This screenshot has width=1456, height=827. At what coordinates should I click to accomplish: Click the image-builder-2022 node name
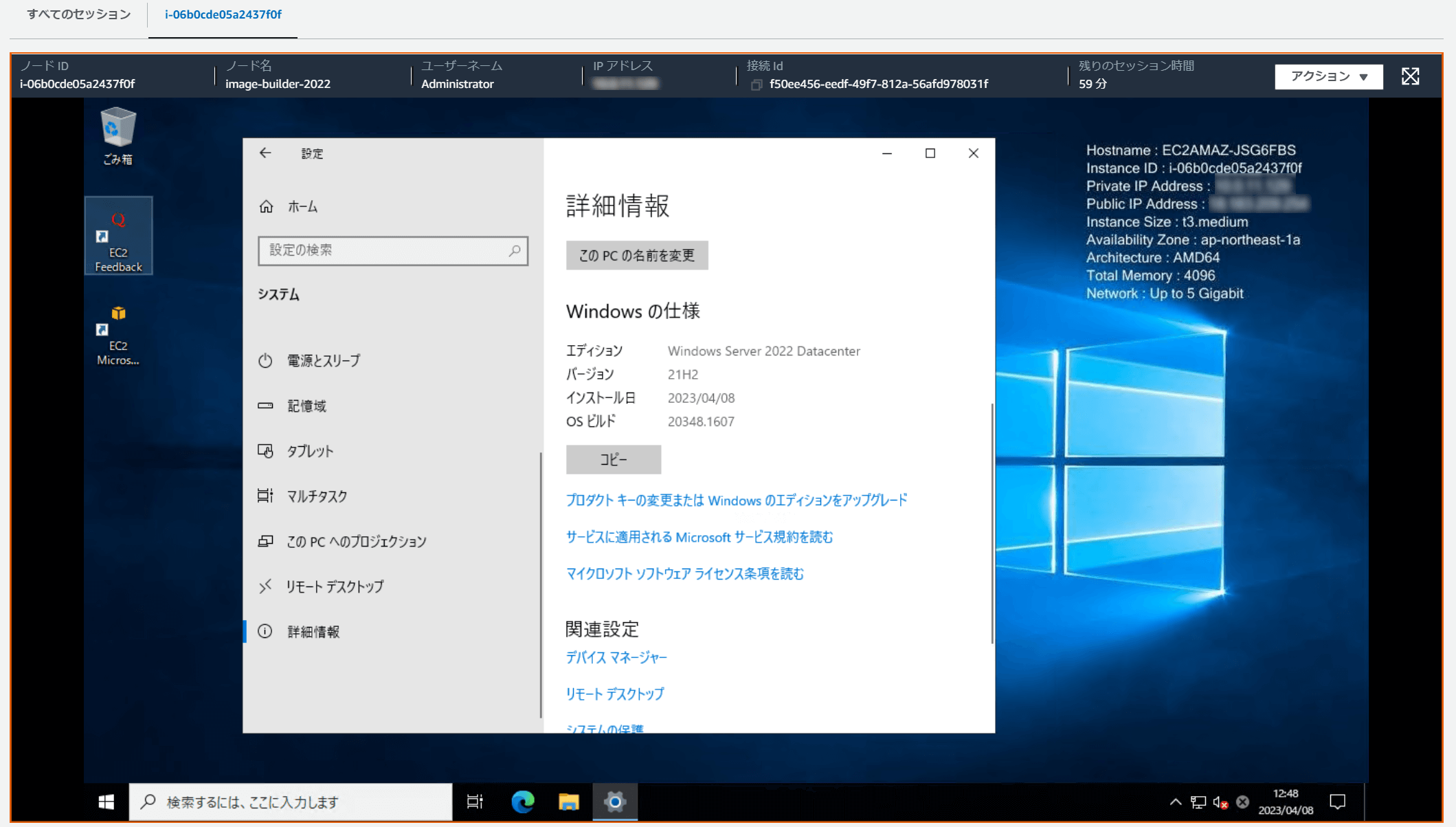tap(278, 84)
